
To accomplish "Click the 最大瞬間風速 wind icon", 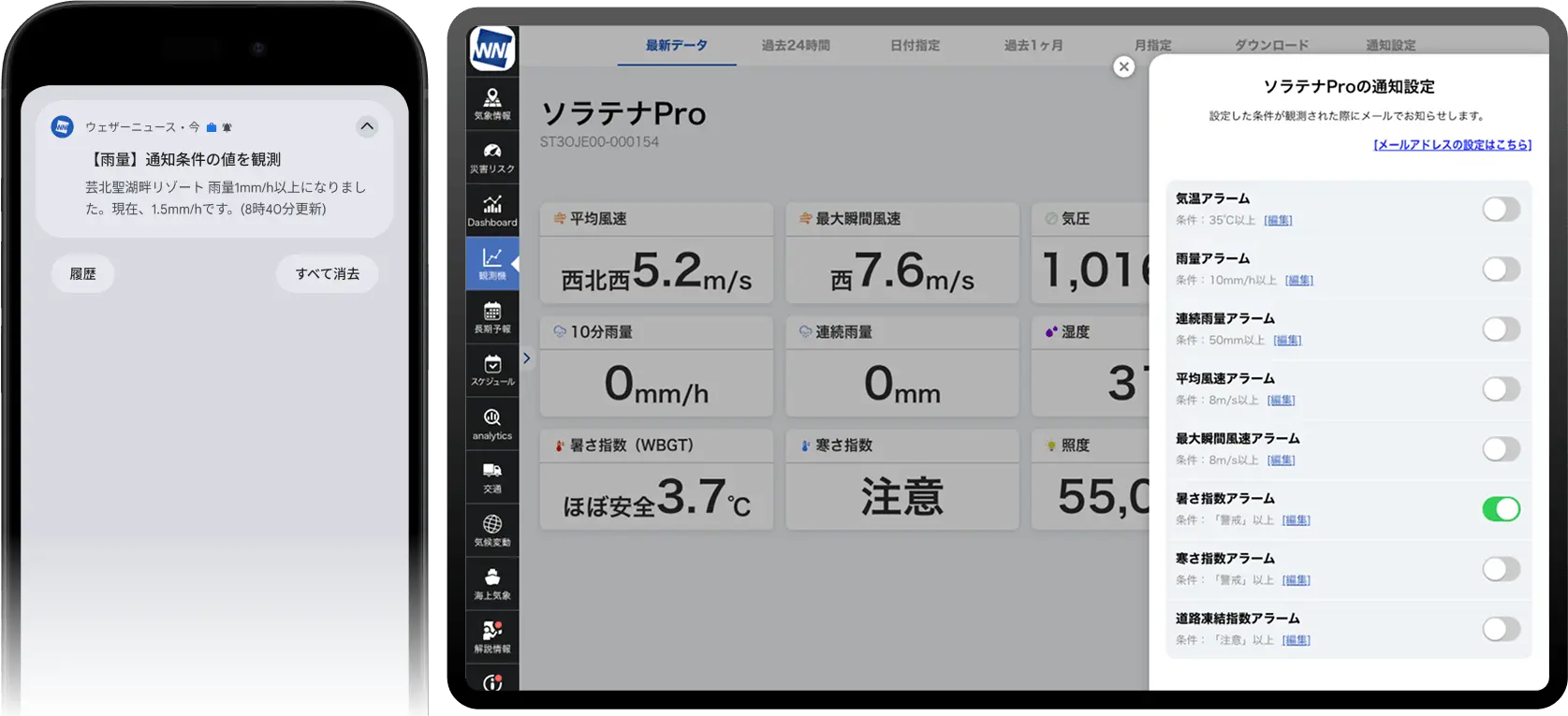I will [805, 218].
